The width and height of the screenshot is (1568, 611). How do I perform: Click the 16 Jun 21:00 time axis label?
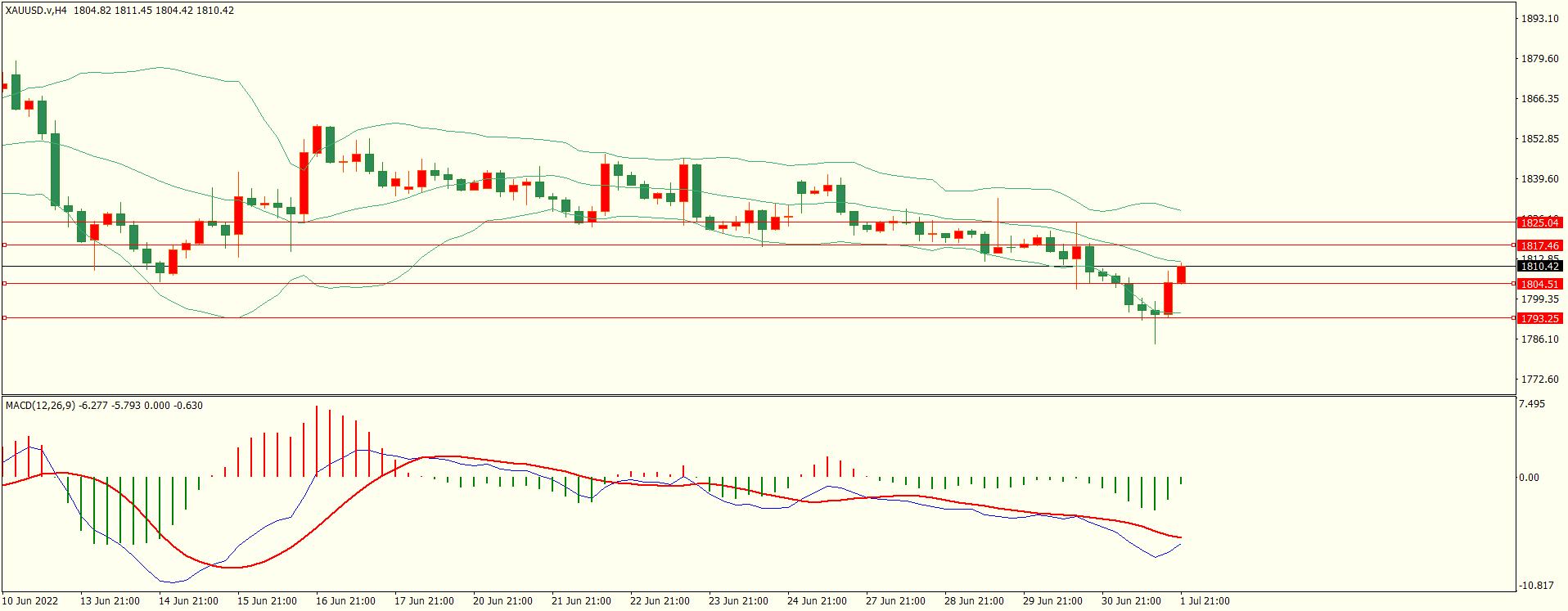(345, 600)
